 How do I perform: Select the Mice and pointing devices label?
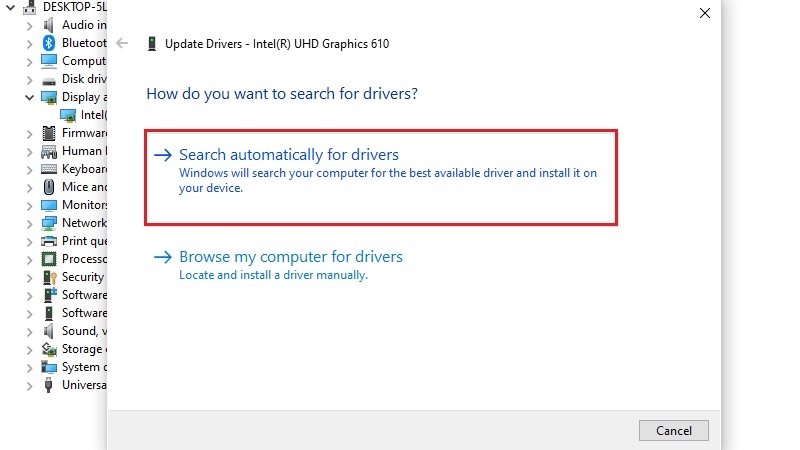(84, 187)
